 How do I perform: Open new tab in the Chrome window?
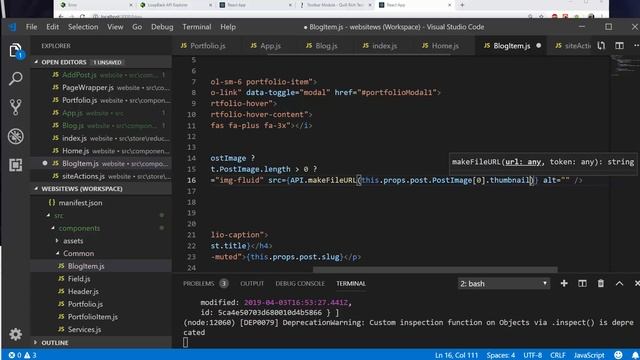click(x=462, y=5)
